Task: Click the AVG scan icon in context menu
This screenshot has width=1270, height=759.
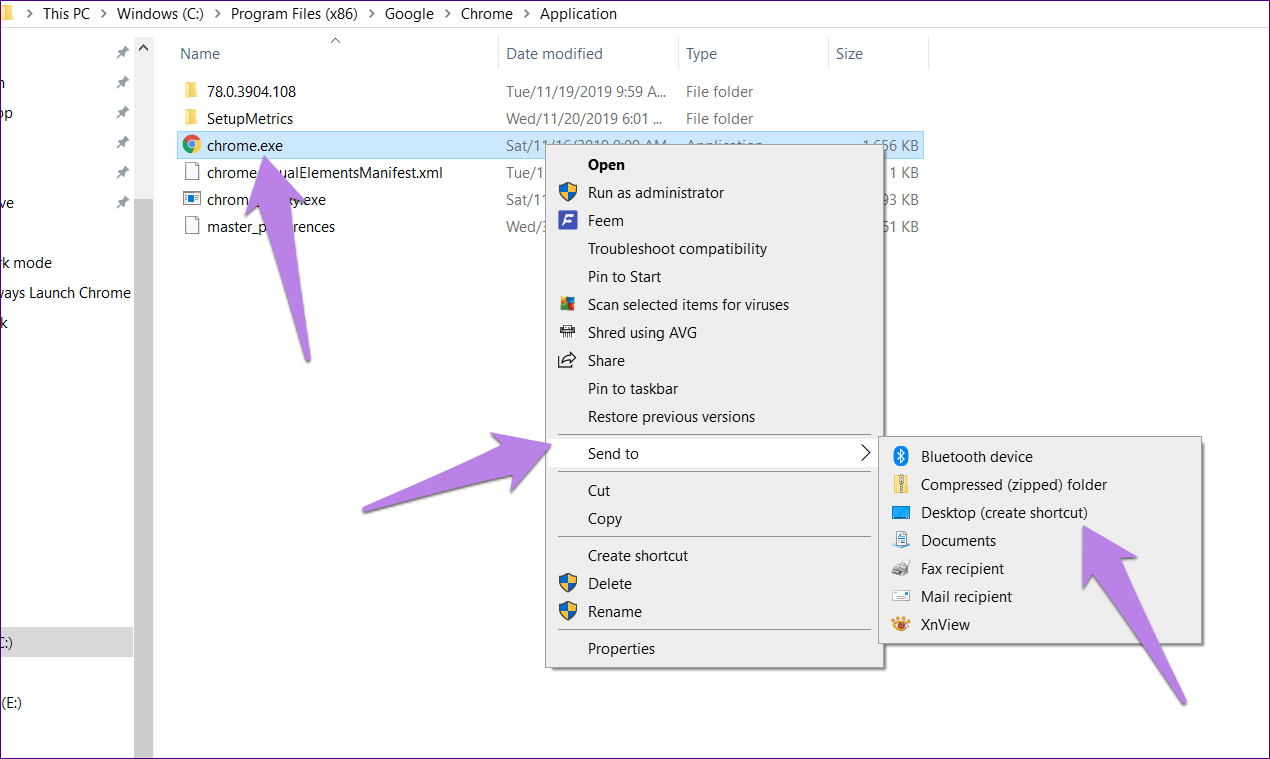Action: 568,304
